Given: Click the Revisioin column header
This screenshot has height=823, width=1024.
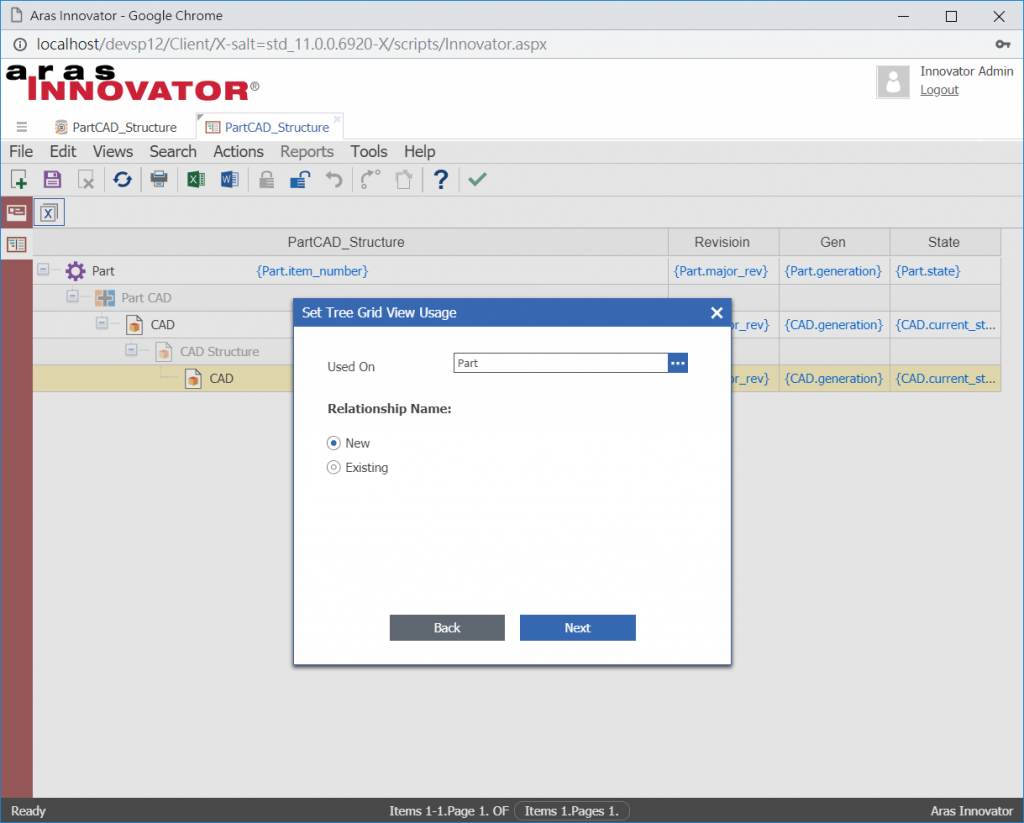Looking at the screenshot, I should (x=722, y=242).
